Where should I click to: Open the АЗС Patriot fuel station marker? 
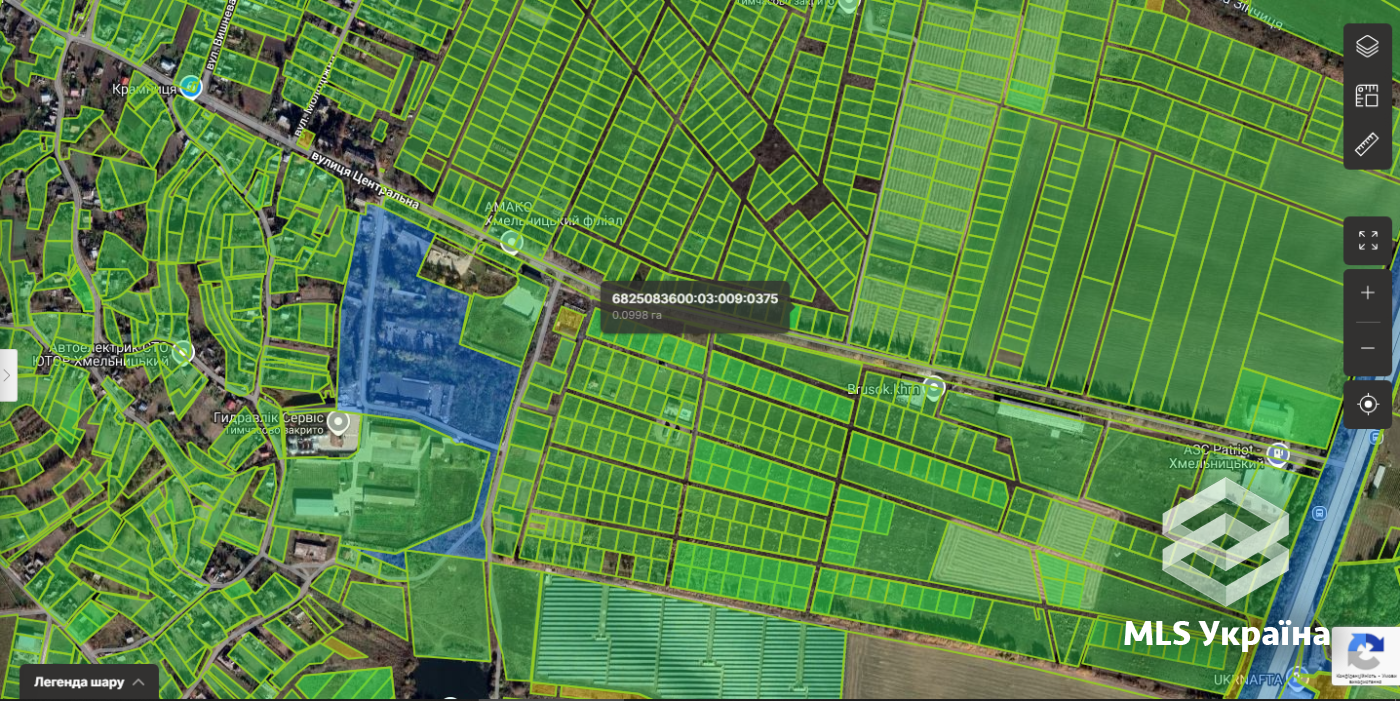pyautogui.click(x=1278, y=454)
